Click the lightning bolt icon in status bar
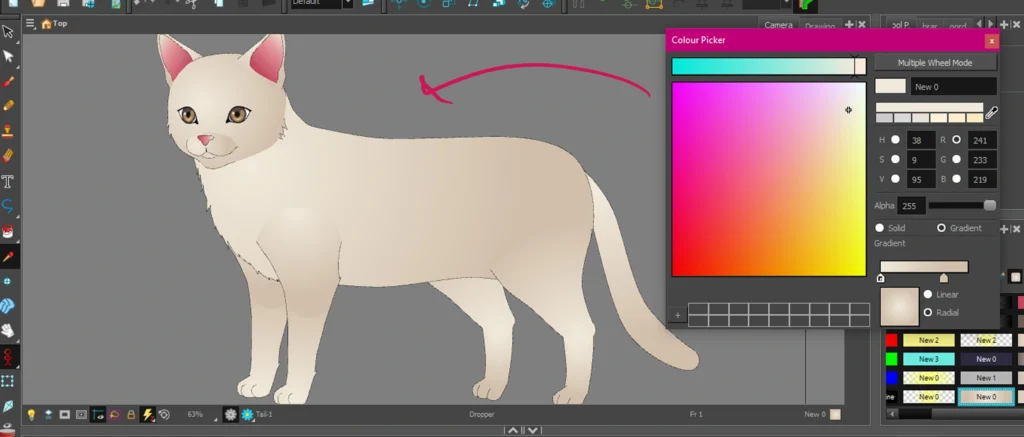The height and width of the screenshot is (437, 1024). coord(148,414)
